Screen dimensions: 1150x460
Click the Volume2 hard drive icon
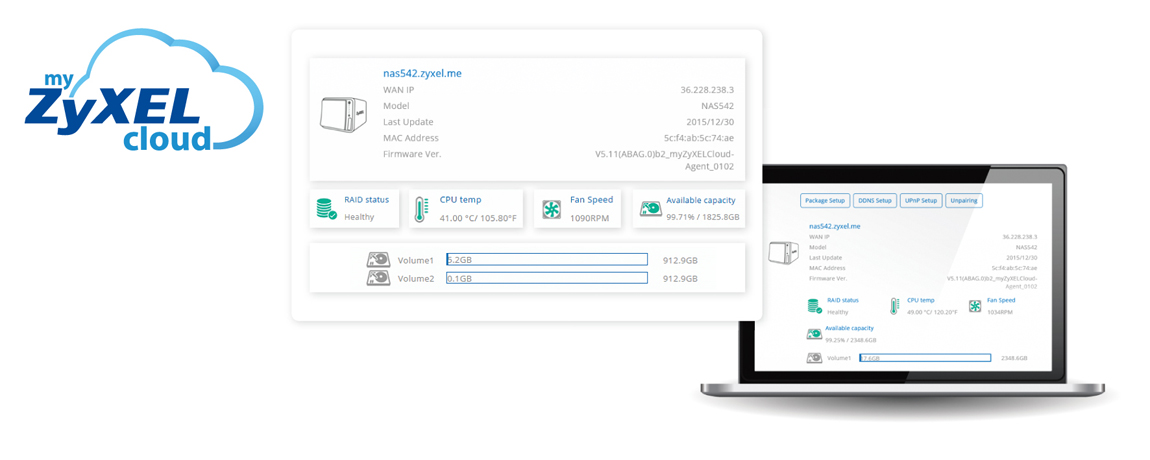click(378, 279)
